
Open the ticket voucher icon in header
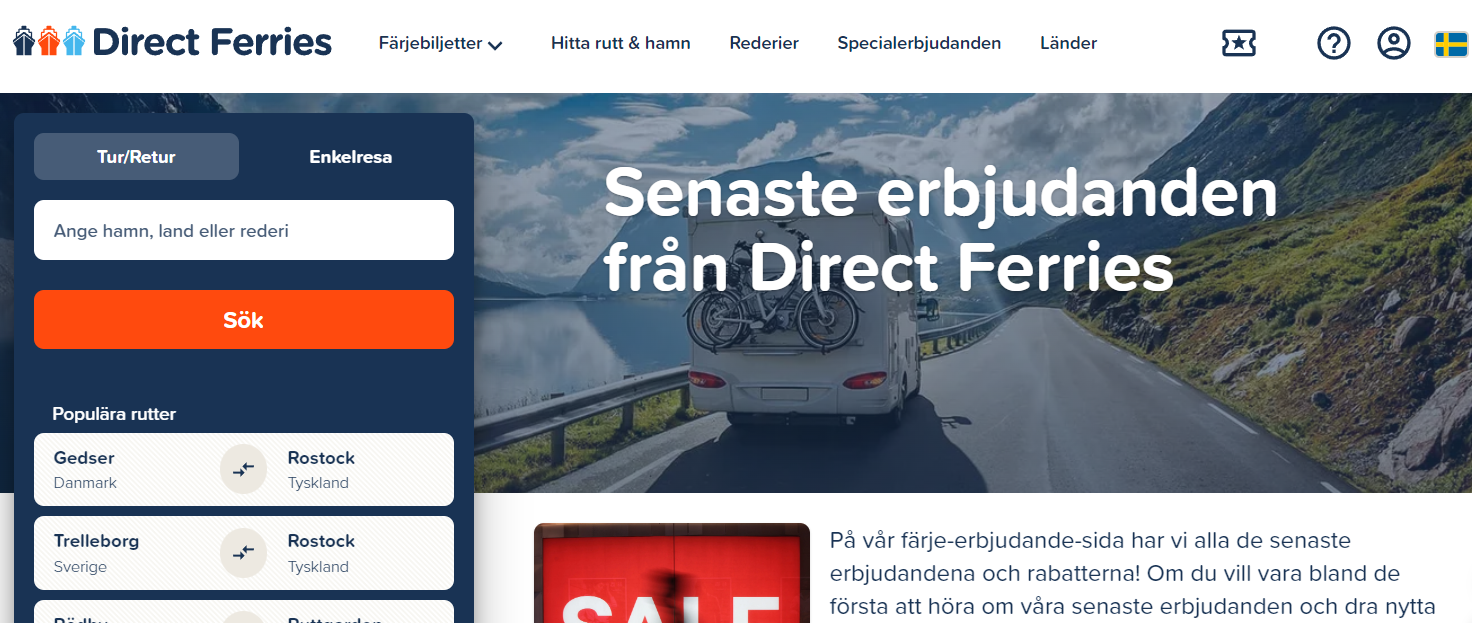1239,43
